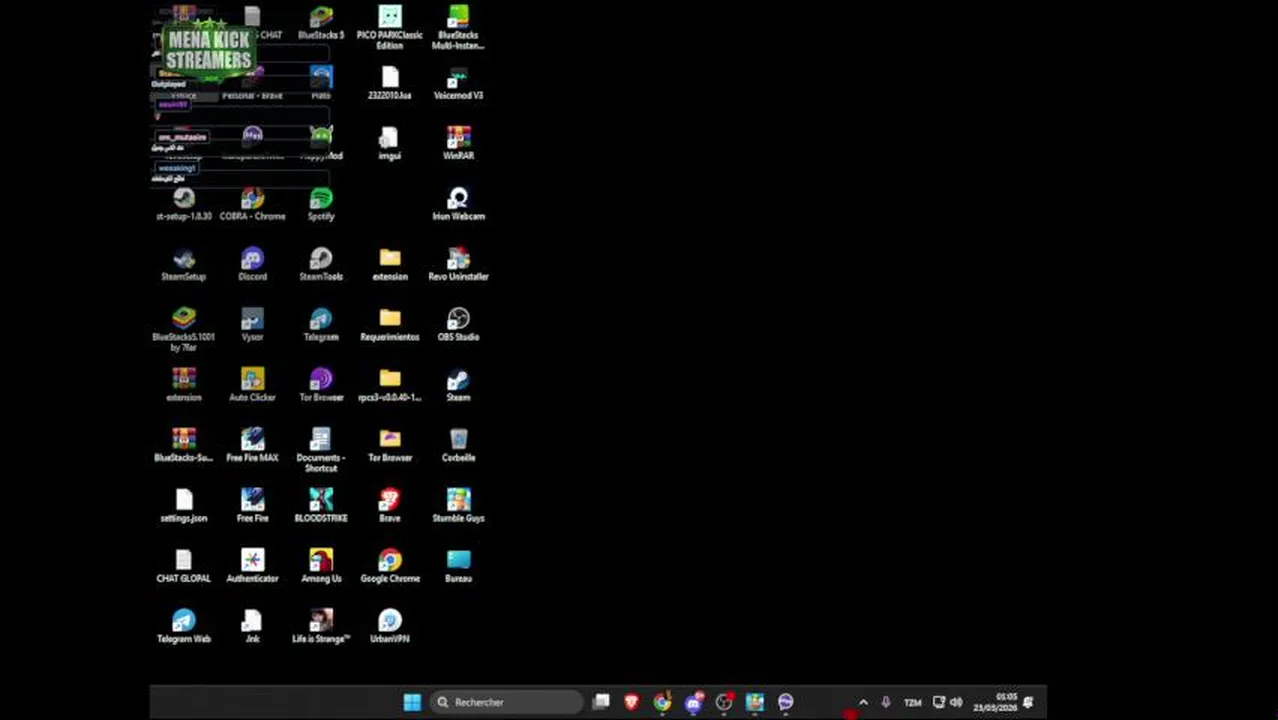
Task: Launch Revo Uninstaller from the desktop
Action: tap(458, 265)
